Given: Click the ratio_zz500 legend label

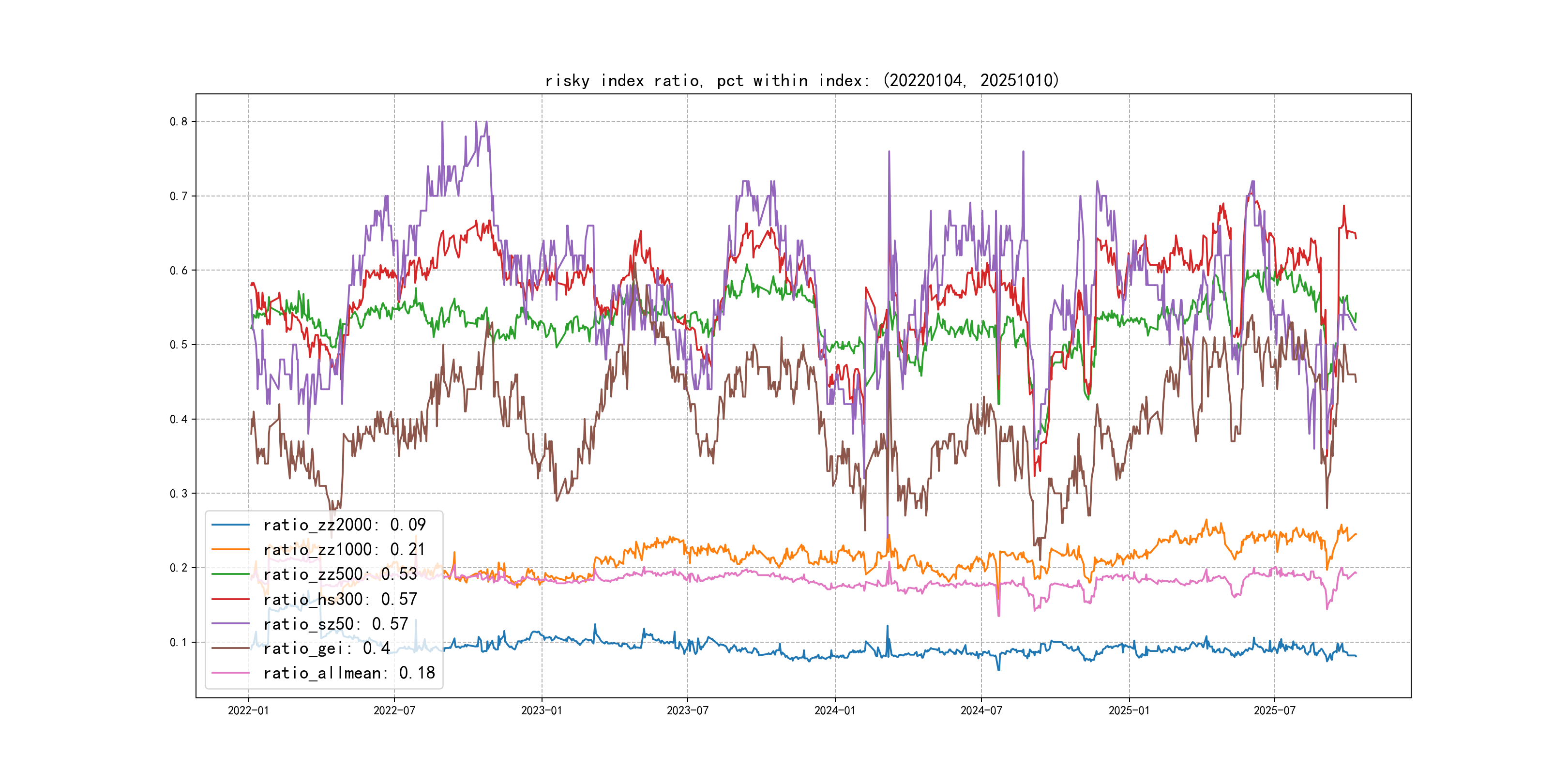Looking at the screenshot, I should coord(340,574).
